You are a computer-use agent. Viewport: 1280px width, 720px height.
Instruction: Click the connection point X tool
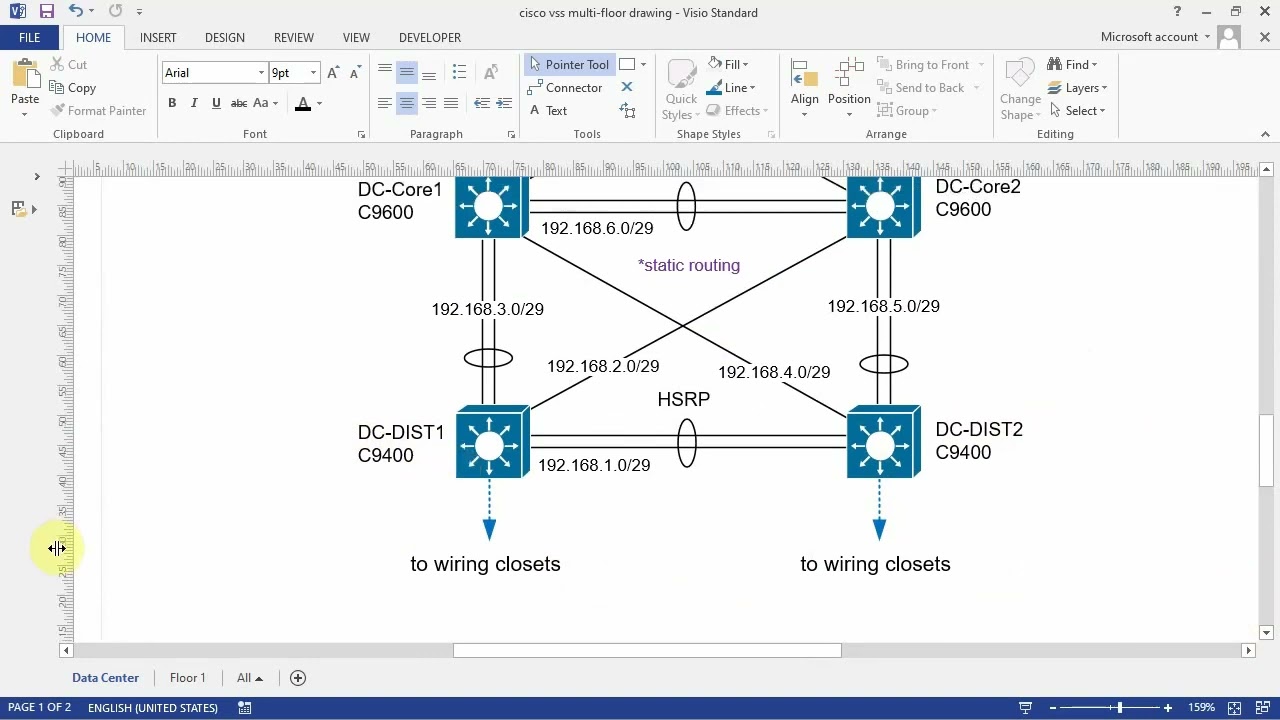627,87
